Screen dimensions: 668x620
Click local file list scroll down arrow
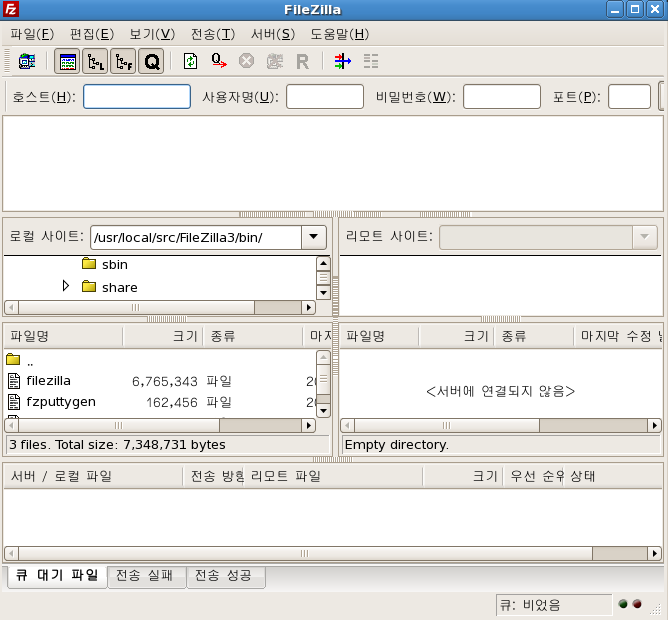click(x=323, y=411)
